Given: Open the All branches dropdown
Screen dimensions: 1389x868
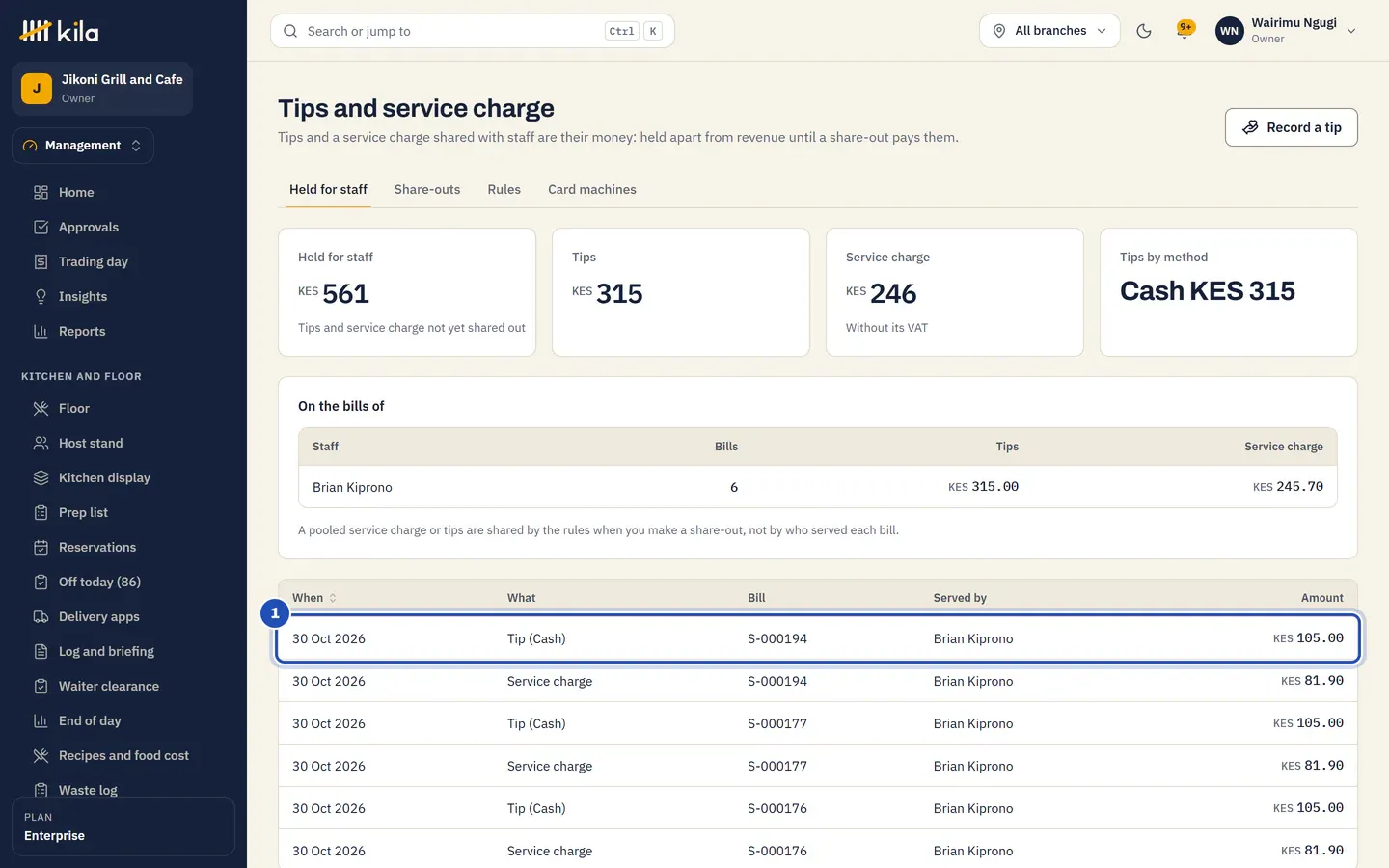Looking at the screenshot, I should [x=1049, y=31].
